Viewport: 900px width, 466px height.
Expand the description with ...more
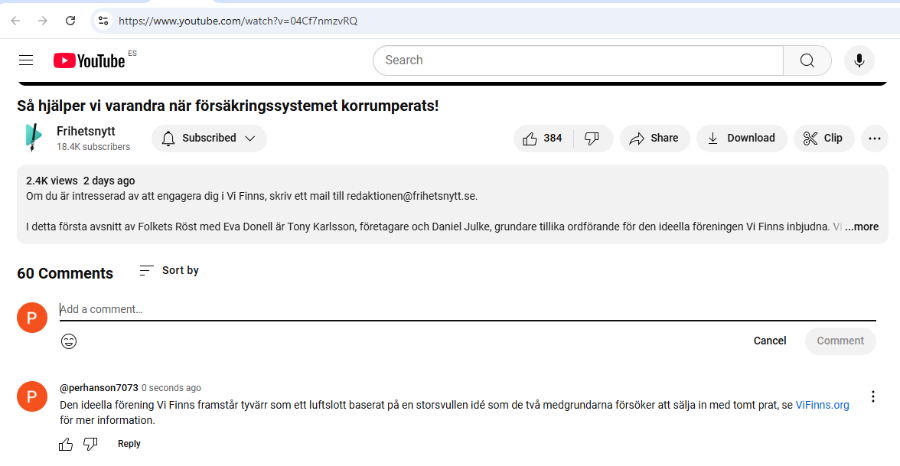pyautogui.click(x=861, y=227)
